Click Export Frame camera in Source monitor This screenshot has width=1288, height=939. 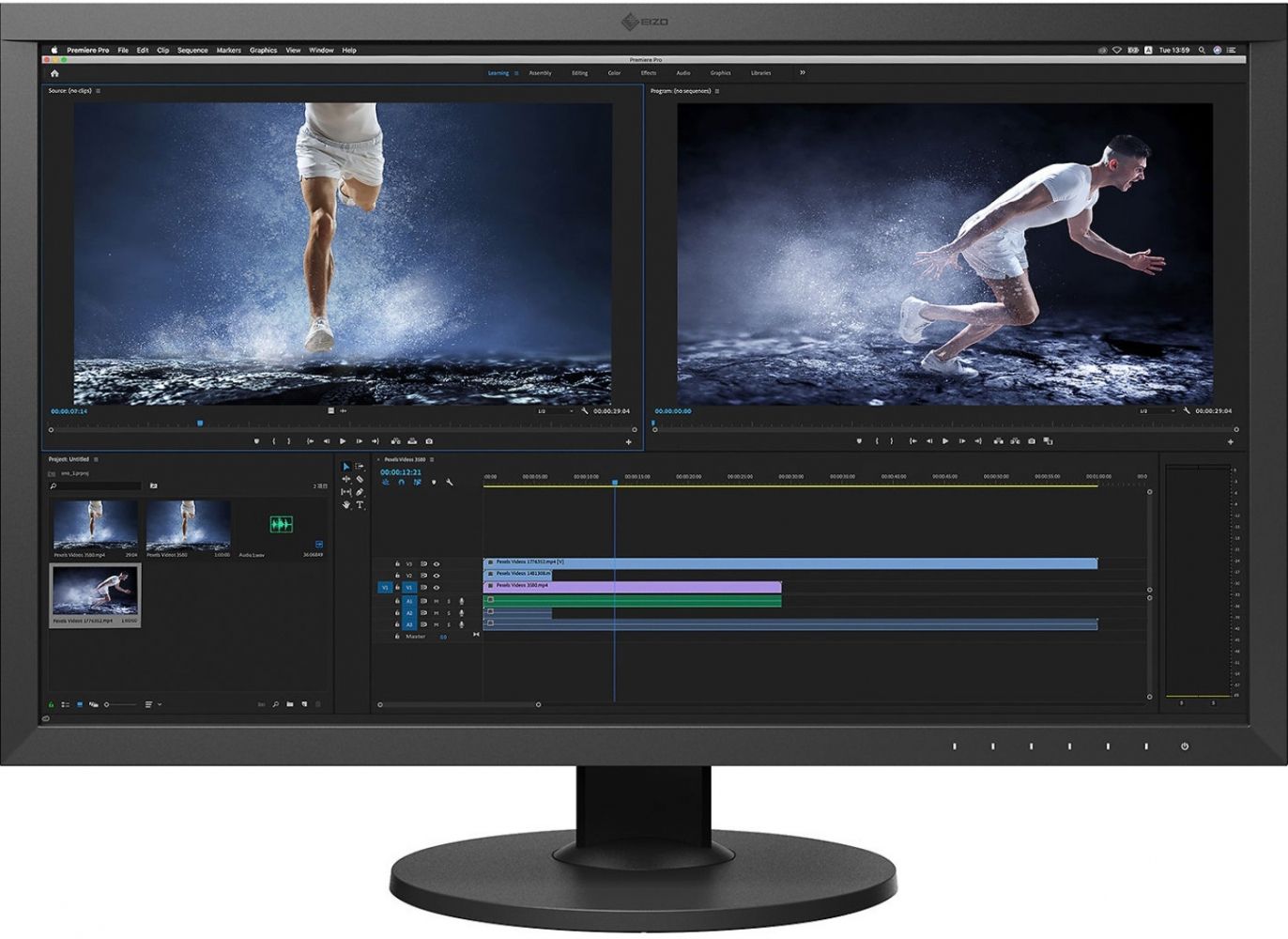point(429,441)
